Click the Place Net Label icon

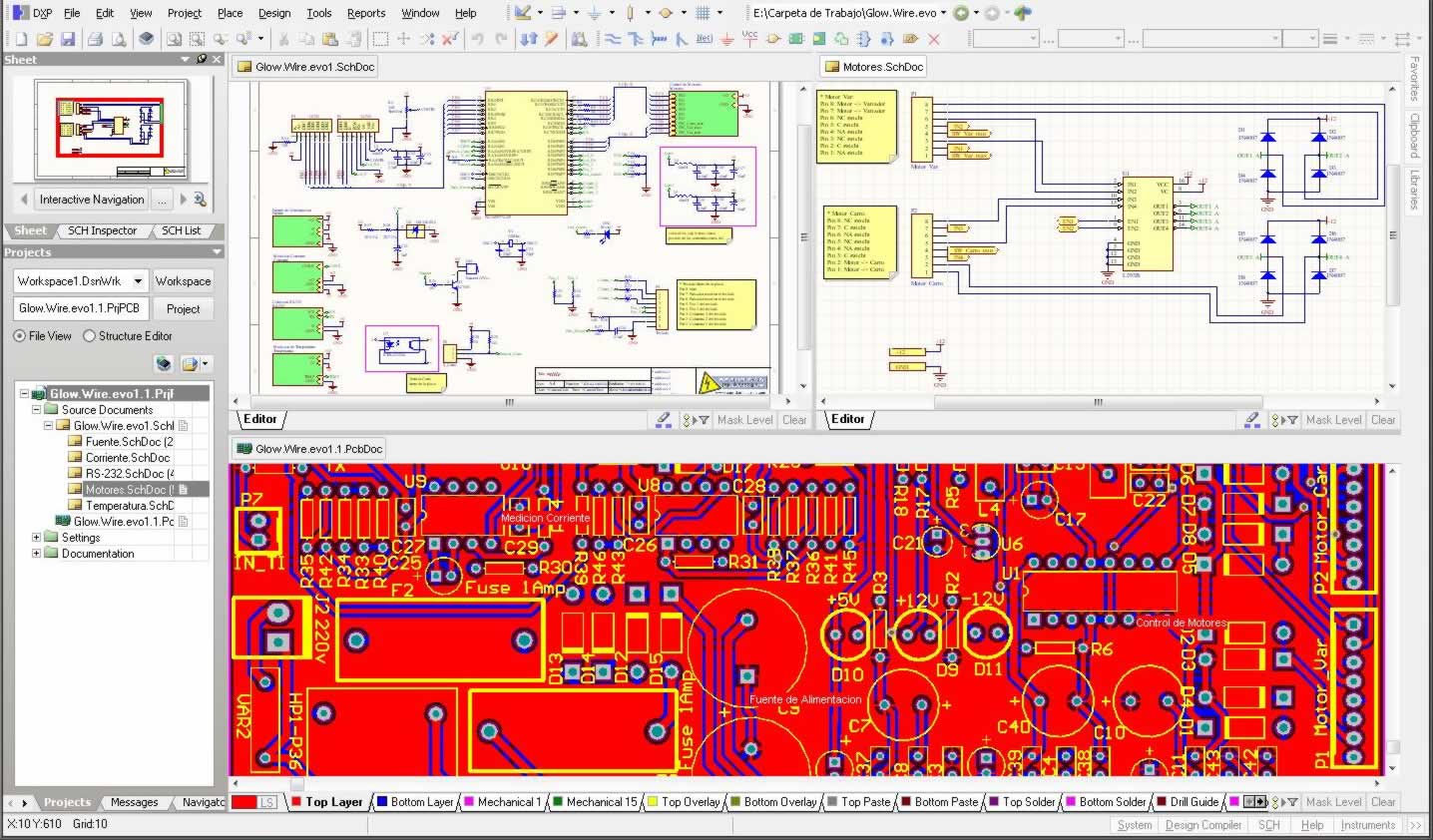(704, 39)
